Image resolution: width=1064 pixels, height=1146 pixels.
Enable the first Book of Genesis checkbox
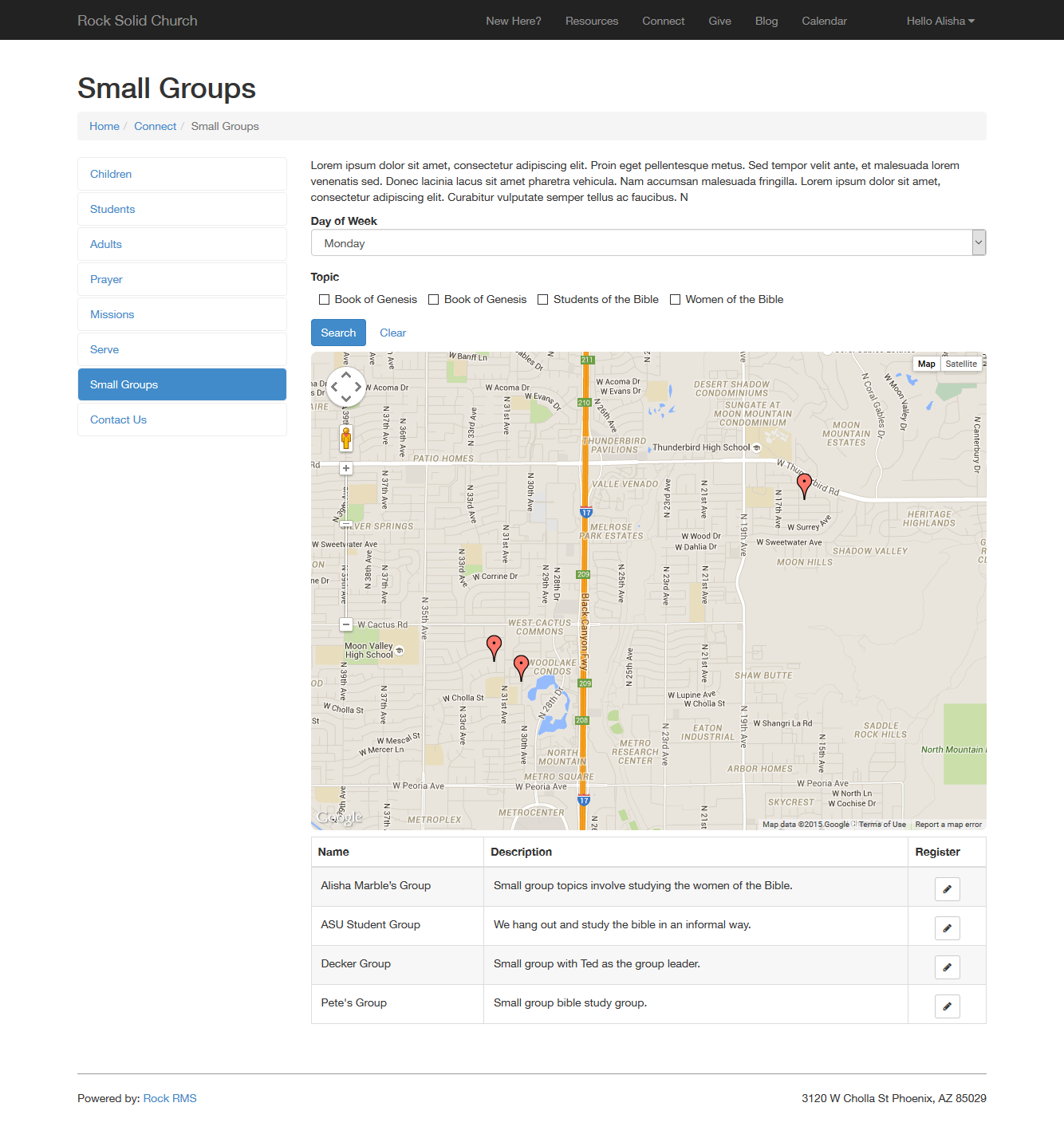[x=324, y=299]
